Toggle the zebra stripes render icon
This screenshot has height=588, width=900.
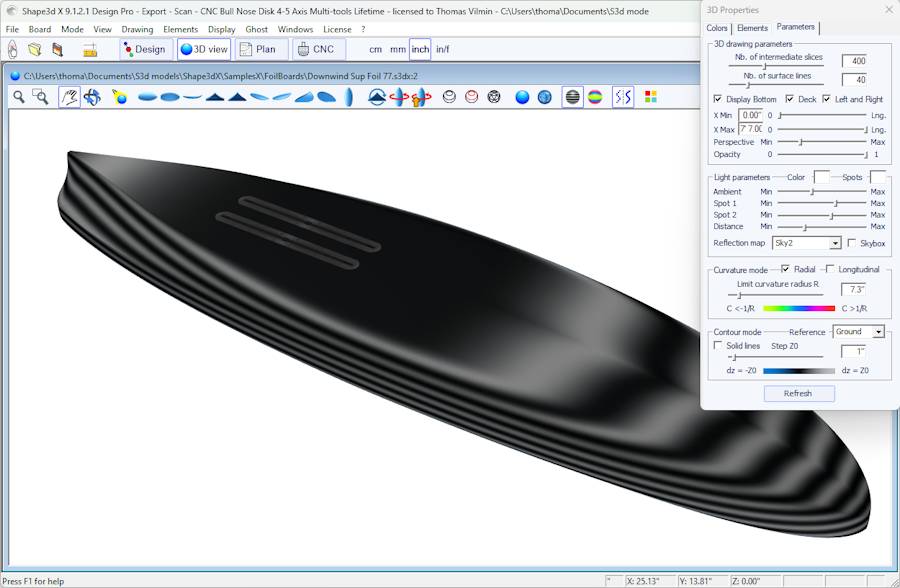coord(572,97)
